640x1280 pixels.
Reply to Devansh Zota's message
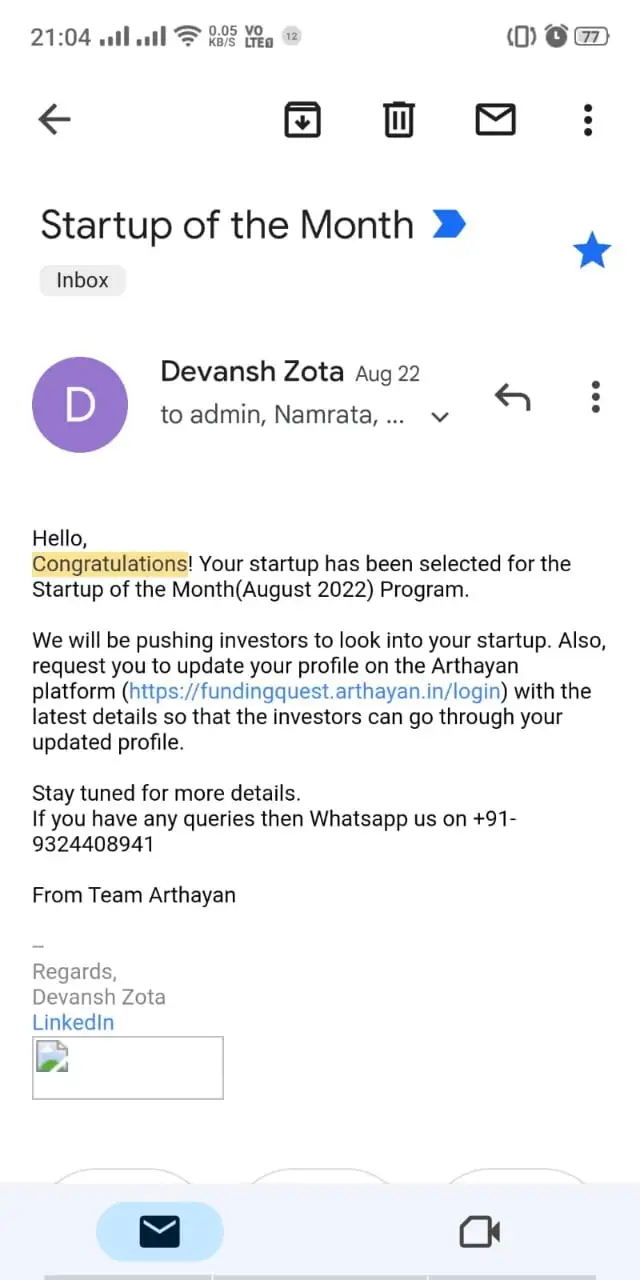pos(512,397)
